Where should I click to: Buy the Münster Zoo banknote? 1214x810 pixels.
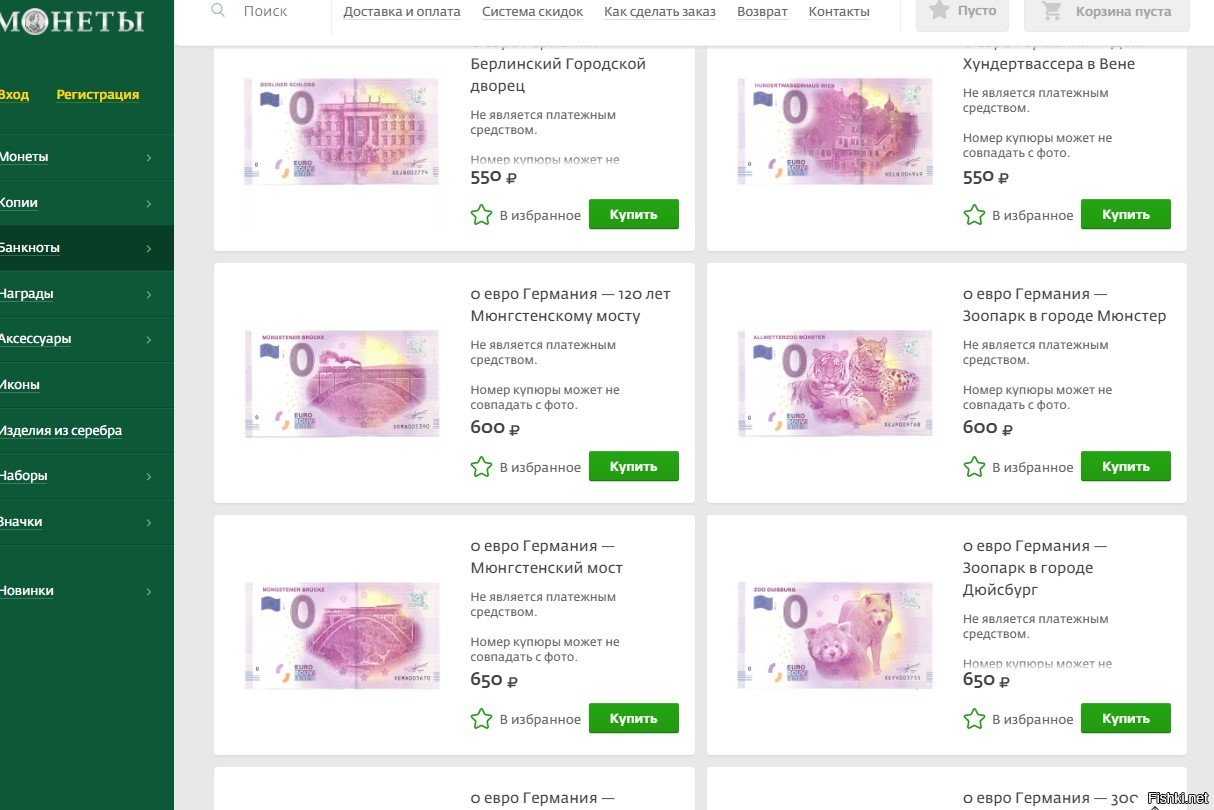pos(1125,466)
